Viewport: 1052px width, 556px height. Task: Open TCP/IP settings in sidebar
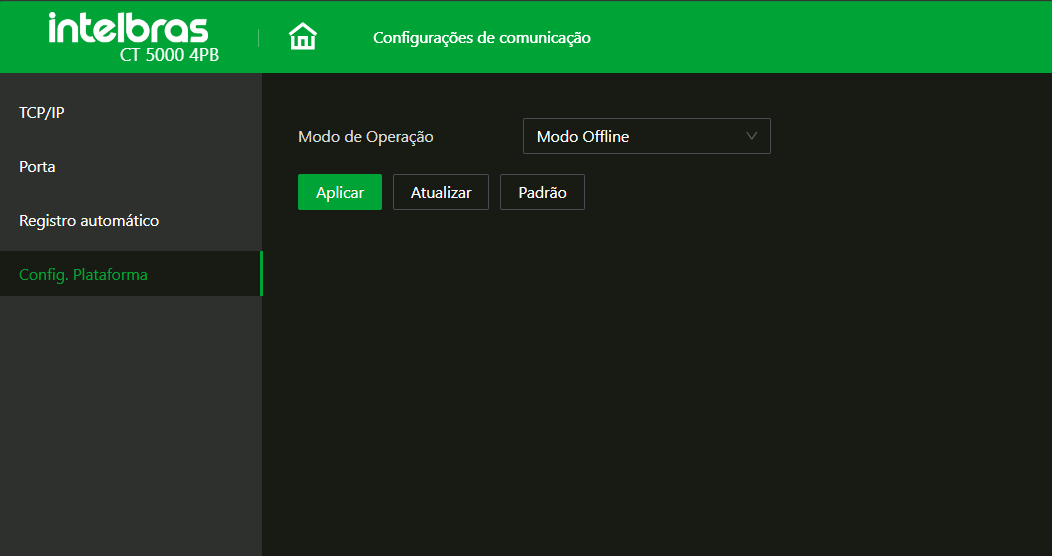(42, 113)
